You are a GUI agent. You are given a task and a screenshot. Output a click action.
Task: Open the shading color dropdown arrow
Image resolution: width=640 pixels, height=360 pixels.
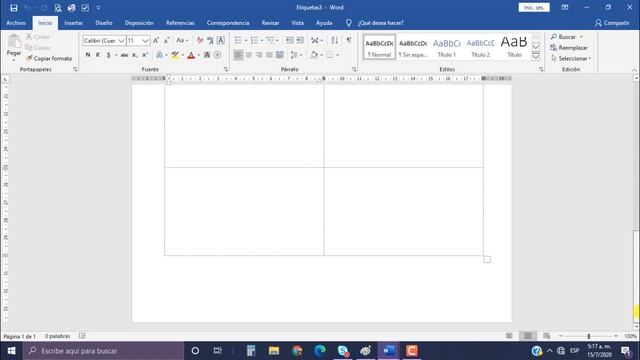[x=322, y=55]
